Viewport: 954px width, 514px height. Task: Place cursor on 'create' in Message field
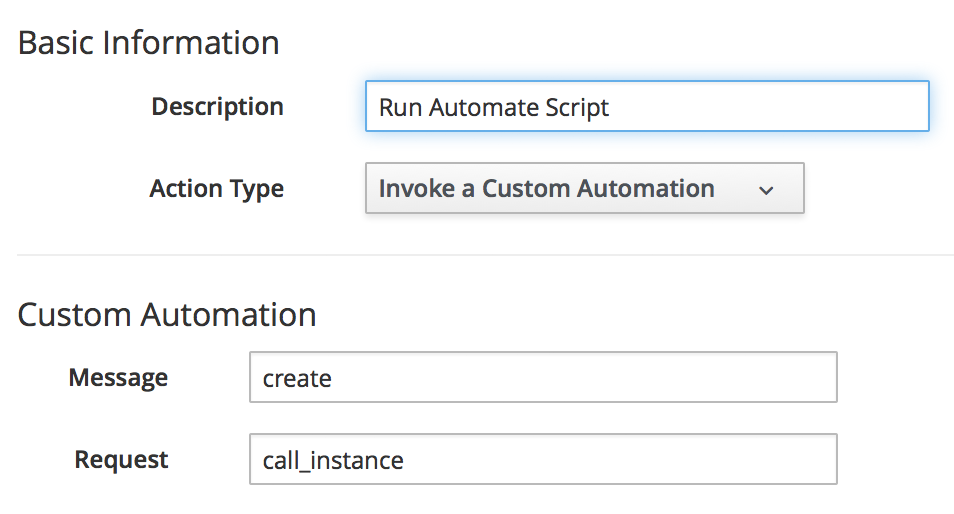point(296,379)
